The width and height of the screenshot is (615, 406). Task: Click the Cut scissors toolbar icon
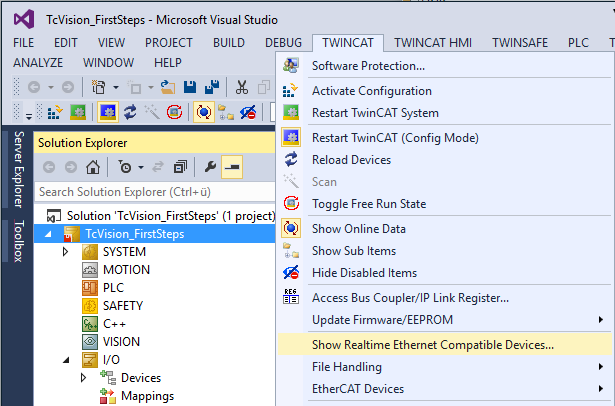pyautogui.click(x=242, y=87)
